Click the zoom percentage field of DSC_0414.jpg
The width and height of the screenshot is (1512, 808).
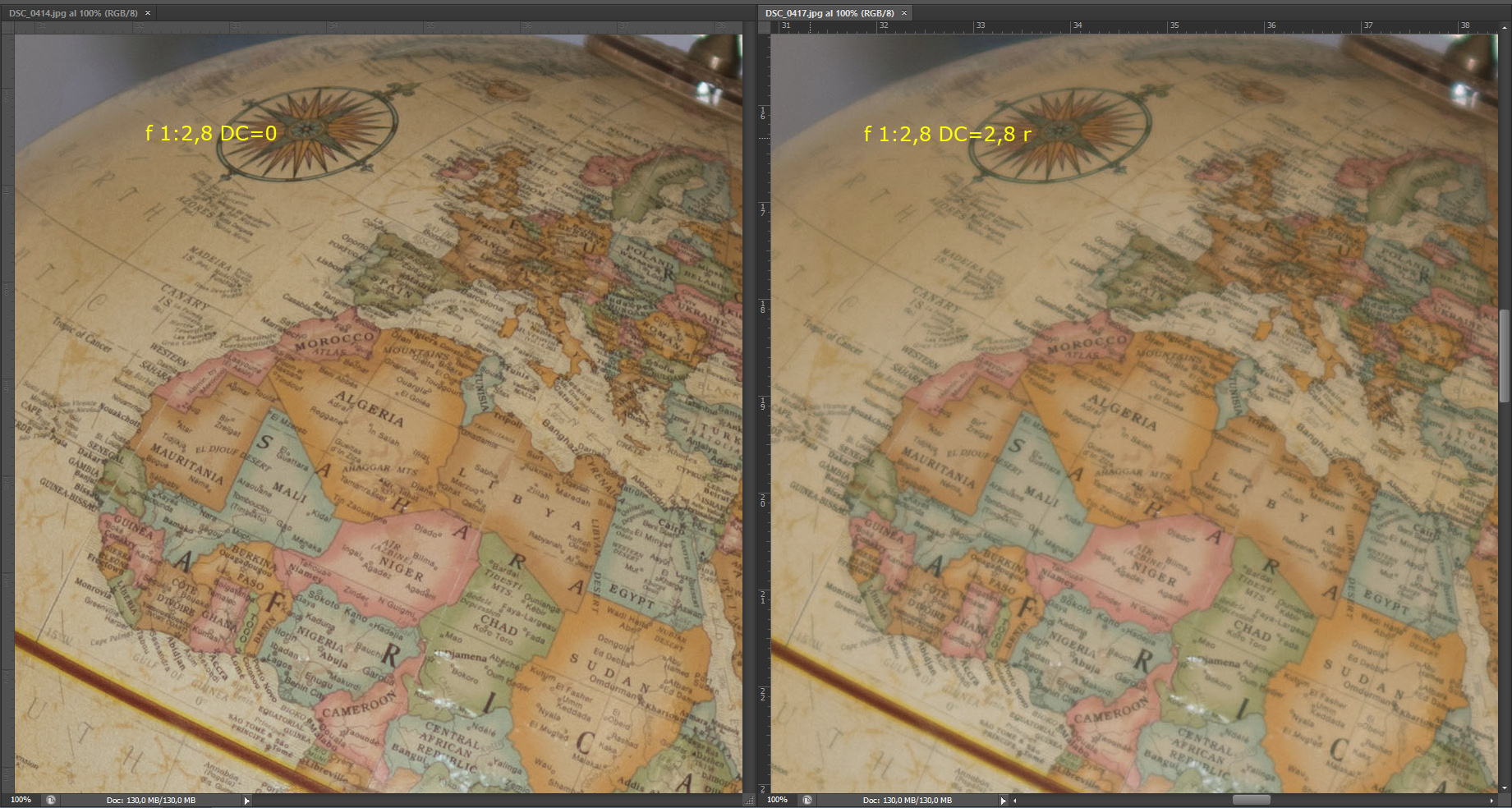[21, 800]
